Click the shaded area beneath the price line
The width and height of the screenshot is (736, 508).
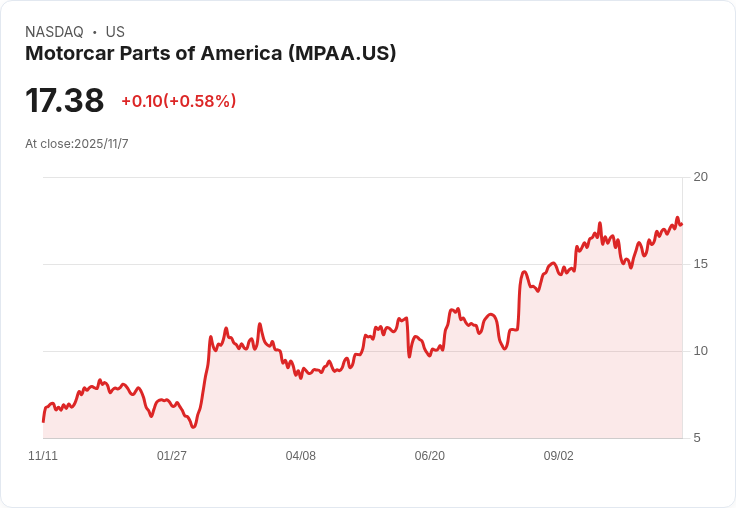pos(450,400)
